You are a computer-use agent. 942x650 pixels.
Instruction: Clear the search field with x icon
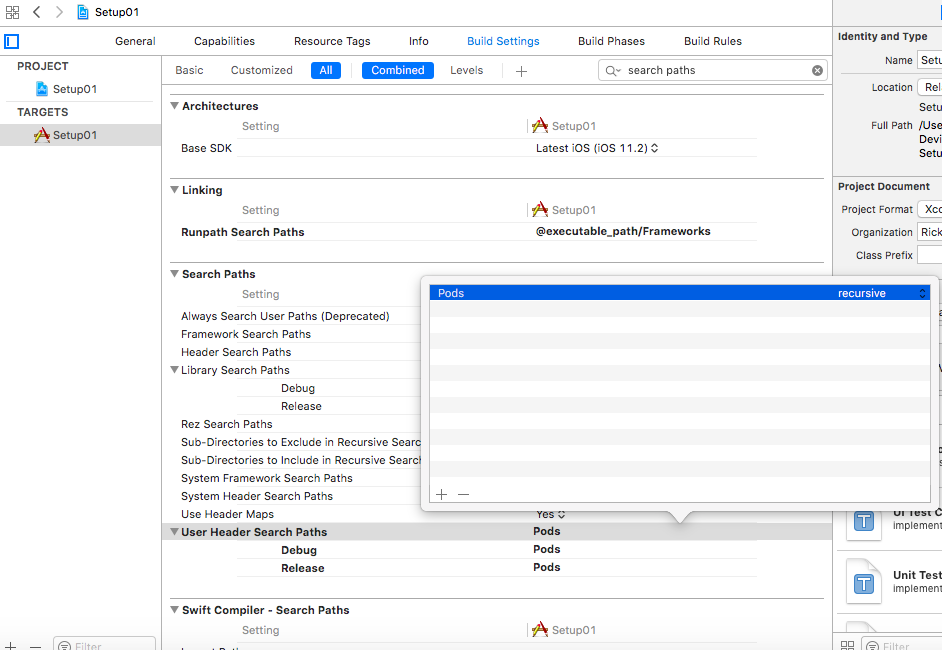coord(817,70)
